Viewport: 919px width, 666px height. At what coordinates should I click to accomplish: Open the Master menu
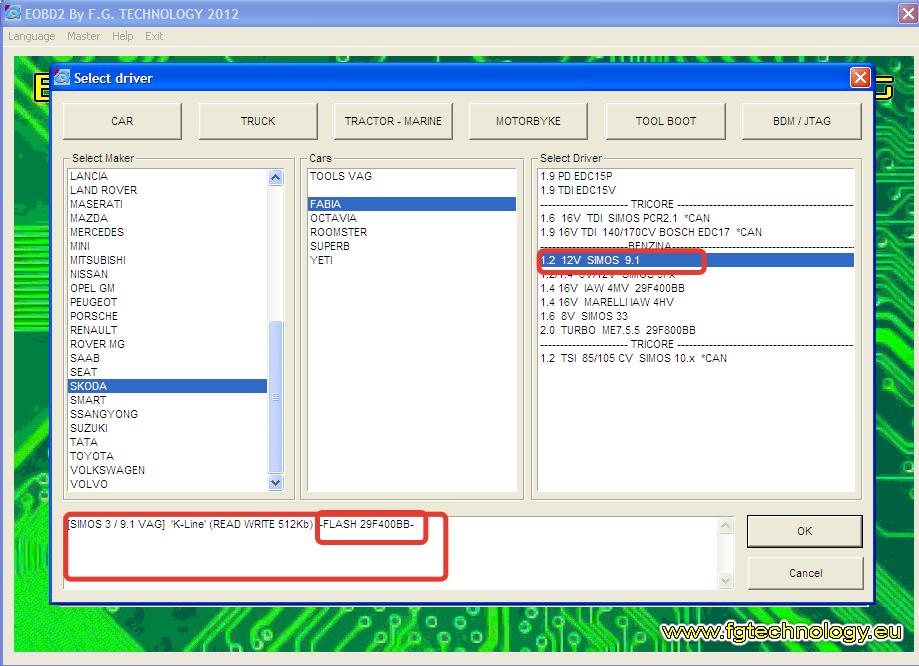click(83, 36)
